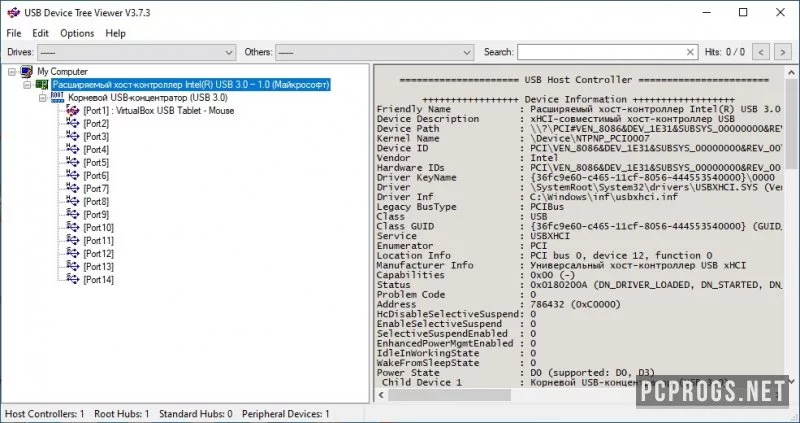800x423 pixels.
Task: Click the Port5 USB icon
Action: pyautogui.click(x=73, y=162)
